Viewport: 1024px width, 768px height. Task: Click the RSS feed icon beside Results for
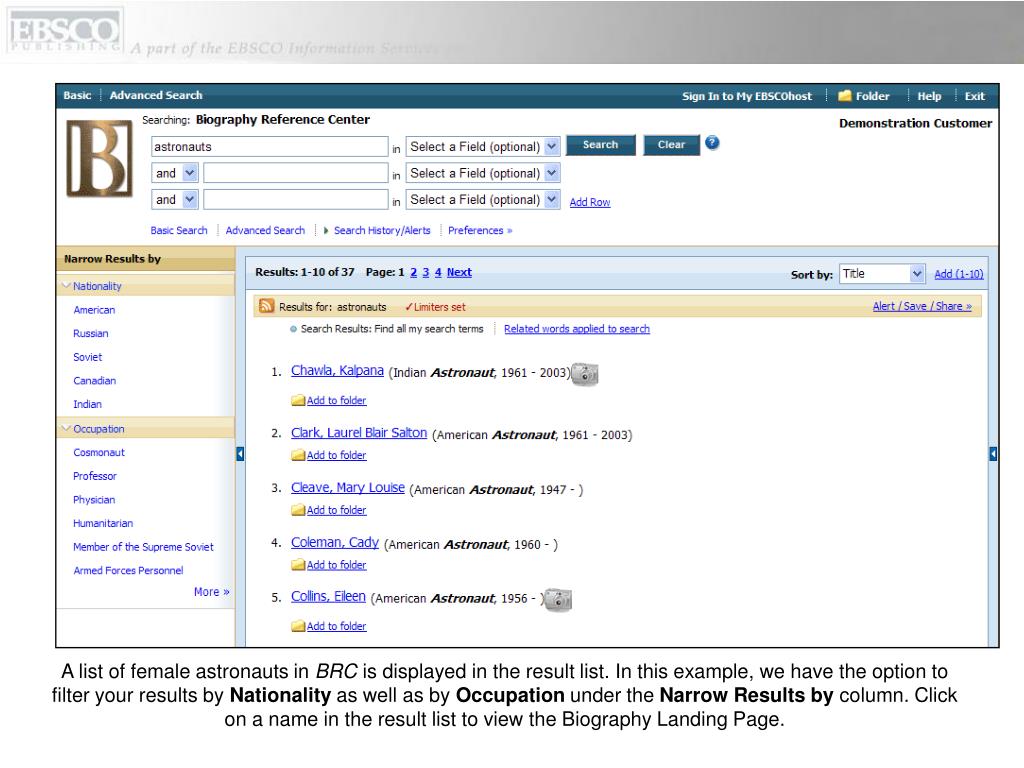[x=266, y=306]
